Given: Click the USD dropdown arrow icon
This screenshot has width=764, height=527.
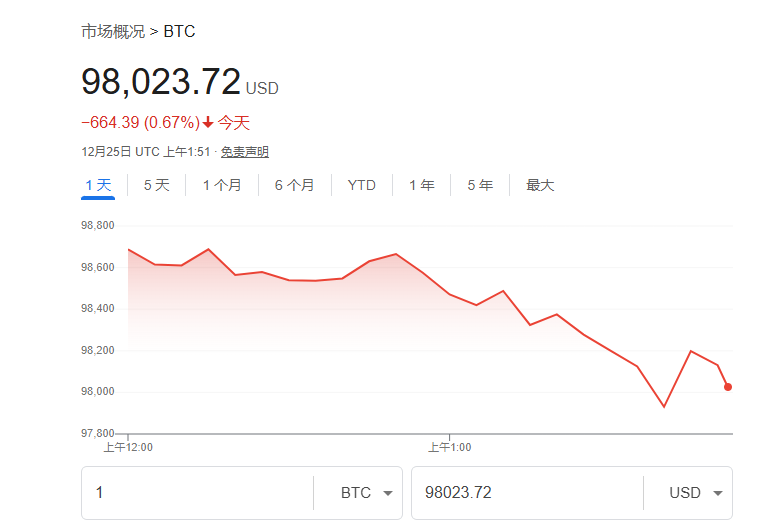Looking at the screenshot, I should 718,494.
